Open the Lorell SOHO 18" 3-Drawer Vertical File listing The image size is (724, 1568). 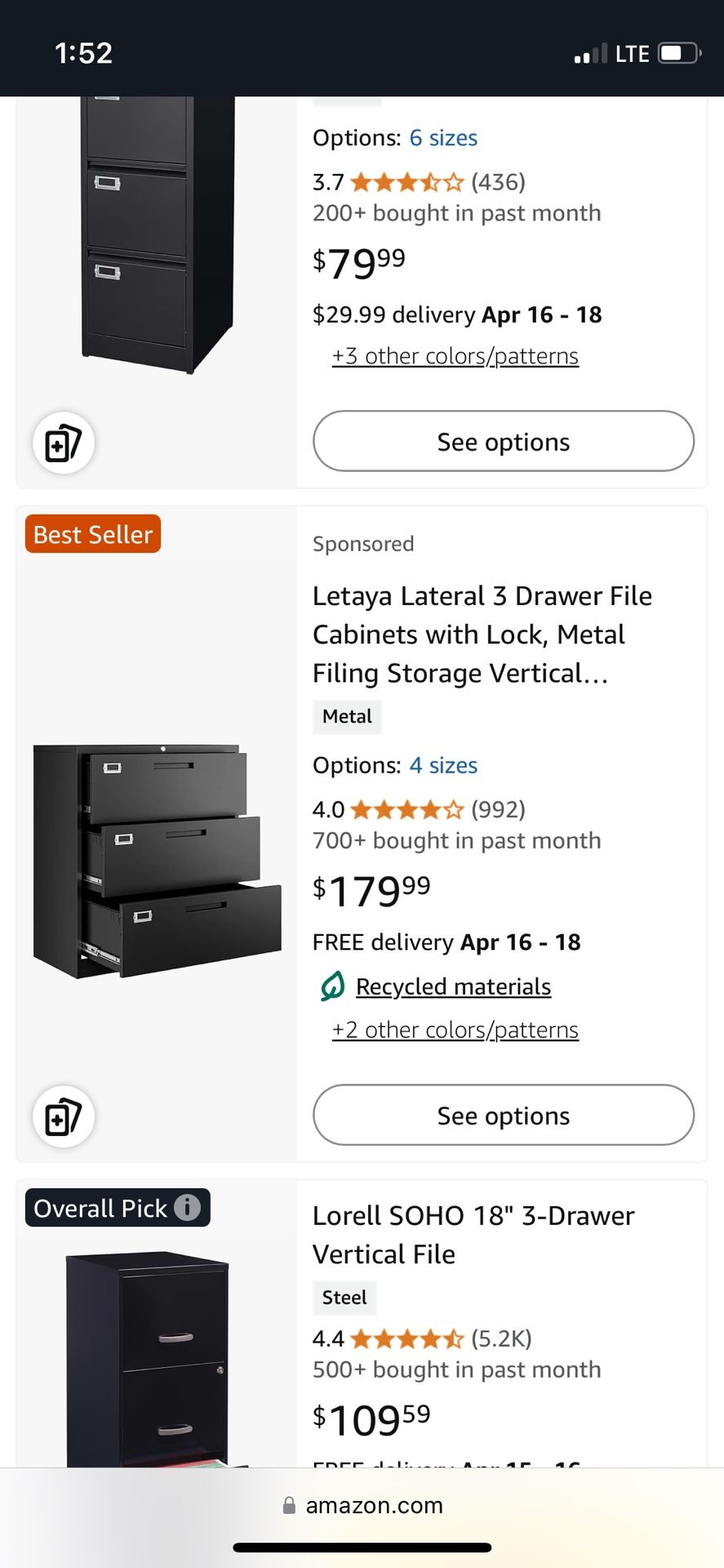(473, 1234)
